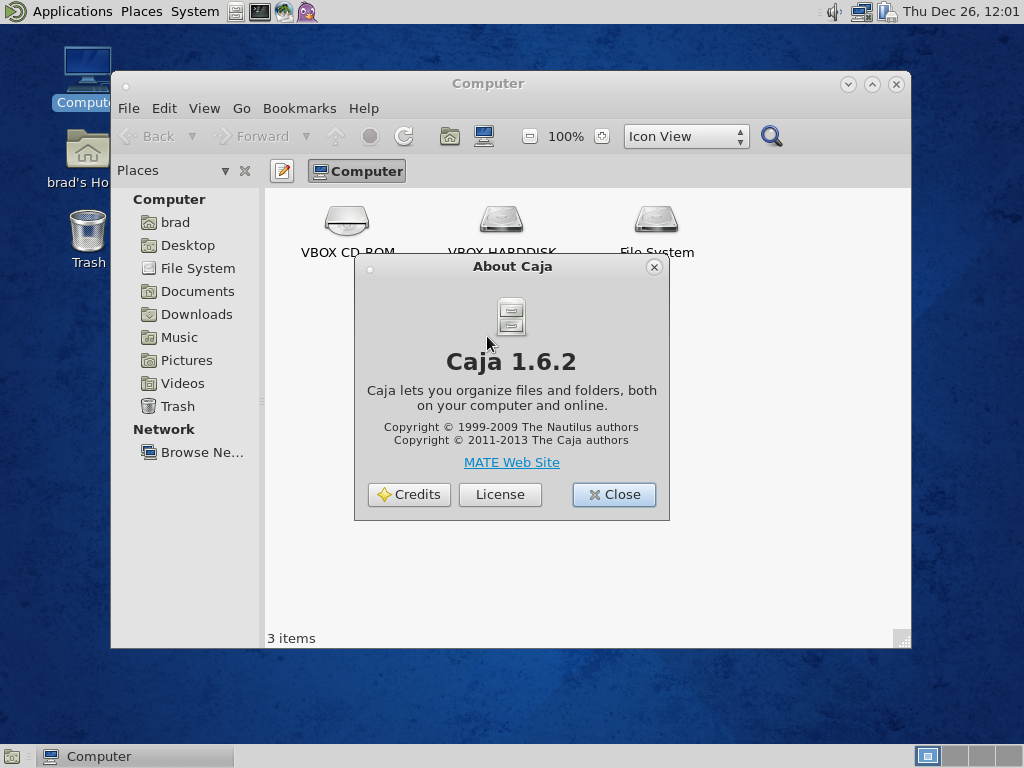Zoom out with the minus icon

tap(530, 136)
